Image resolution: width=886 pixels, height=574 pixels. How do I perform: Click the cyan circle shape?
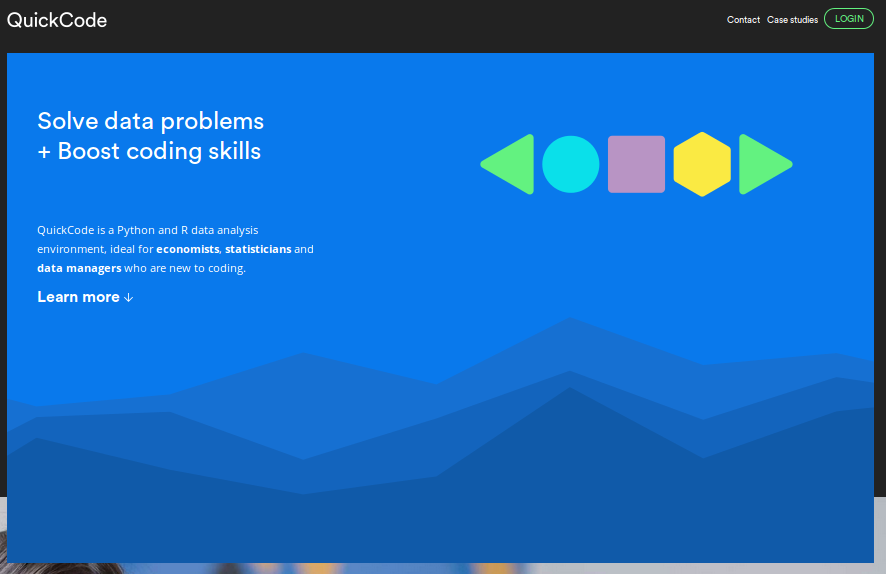pyautogui.click(x=571, y=164)
